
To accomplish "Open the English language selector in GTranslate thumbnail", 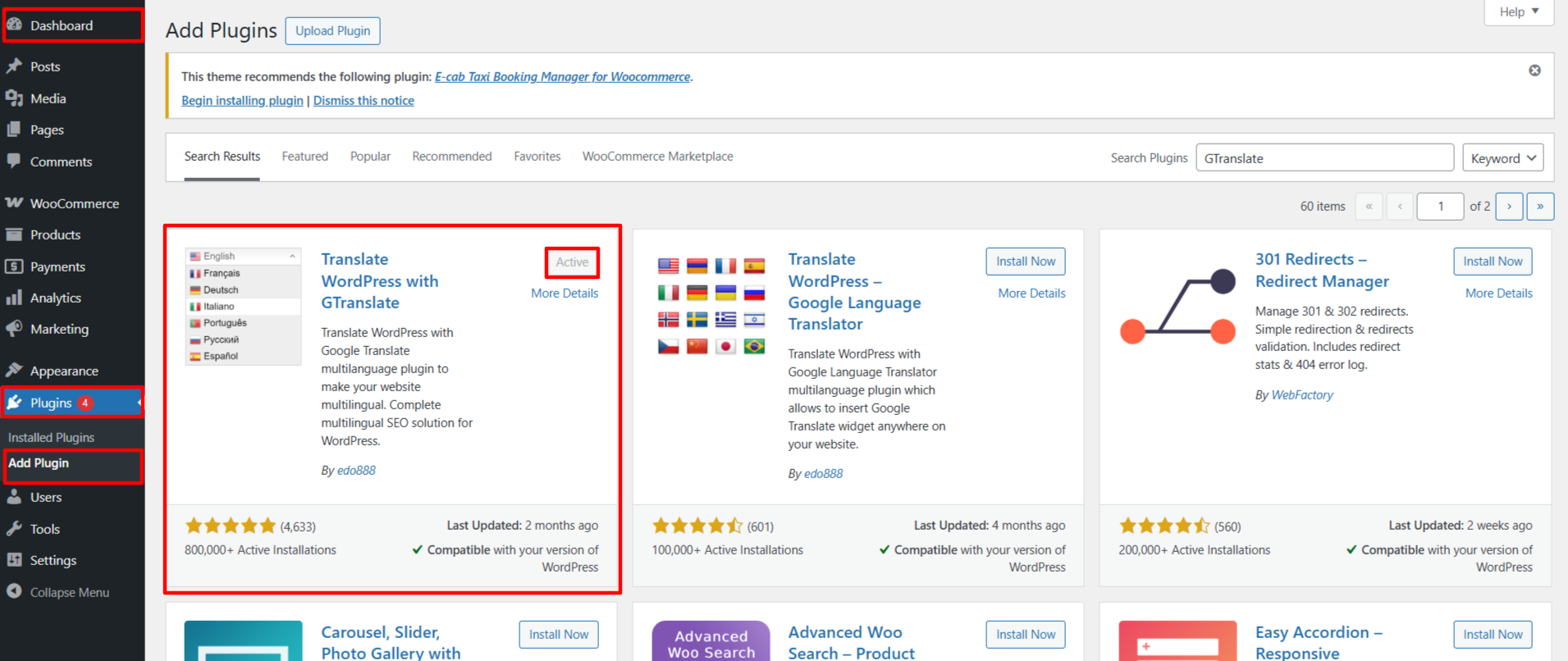I will point(243,256).
